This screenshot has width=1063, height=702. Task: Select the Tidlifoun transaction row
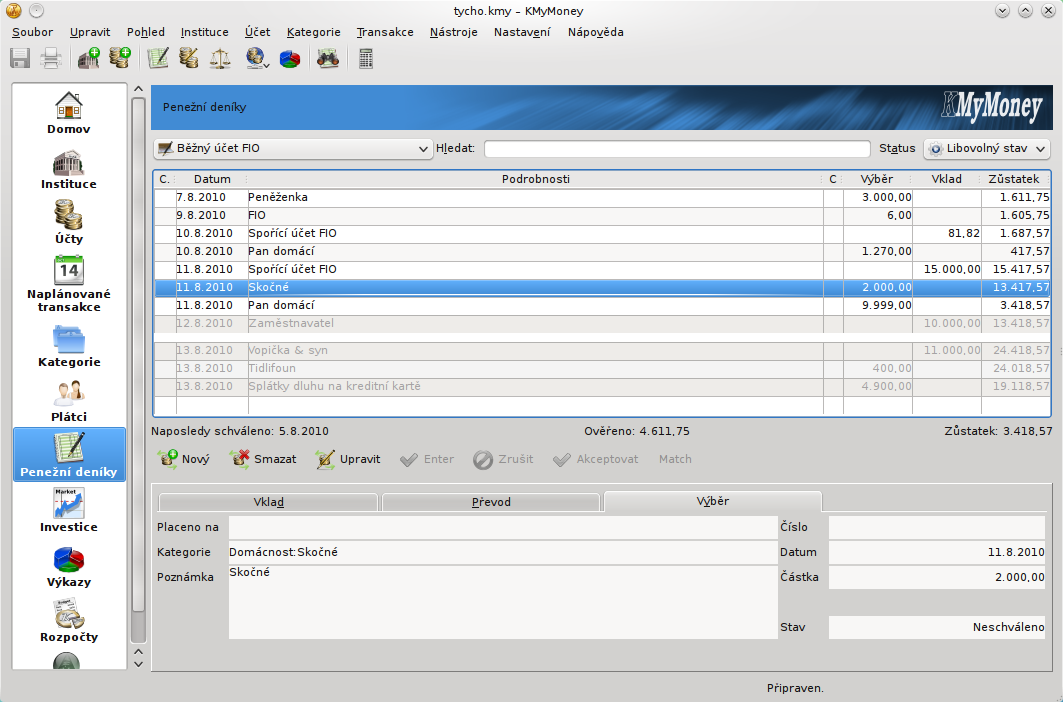click(x=602, y=368)
